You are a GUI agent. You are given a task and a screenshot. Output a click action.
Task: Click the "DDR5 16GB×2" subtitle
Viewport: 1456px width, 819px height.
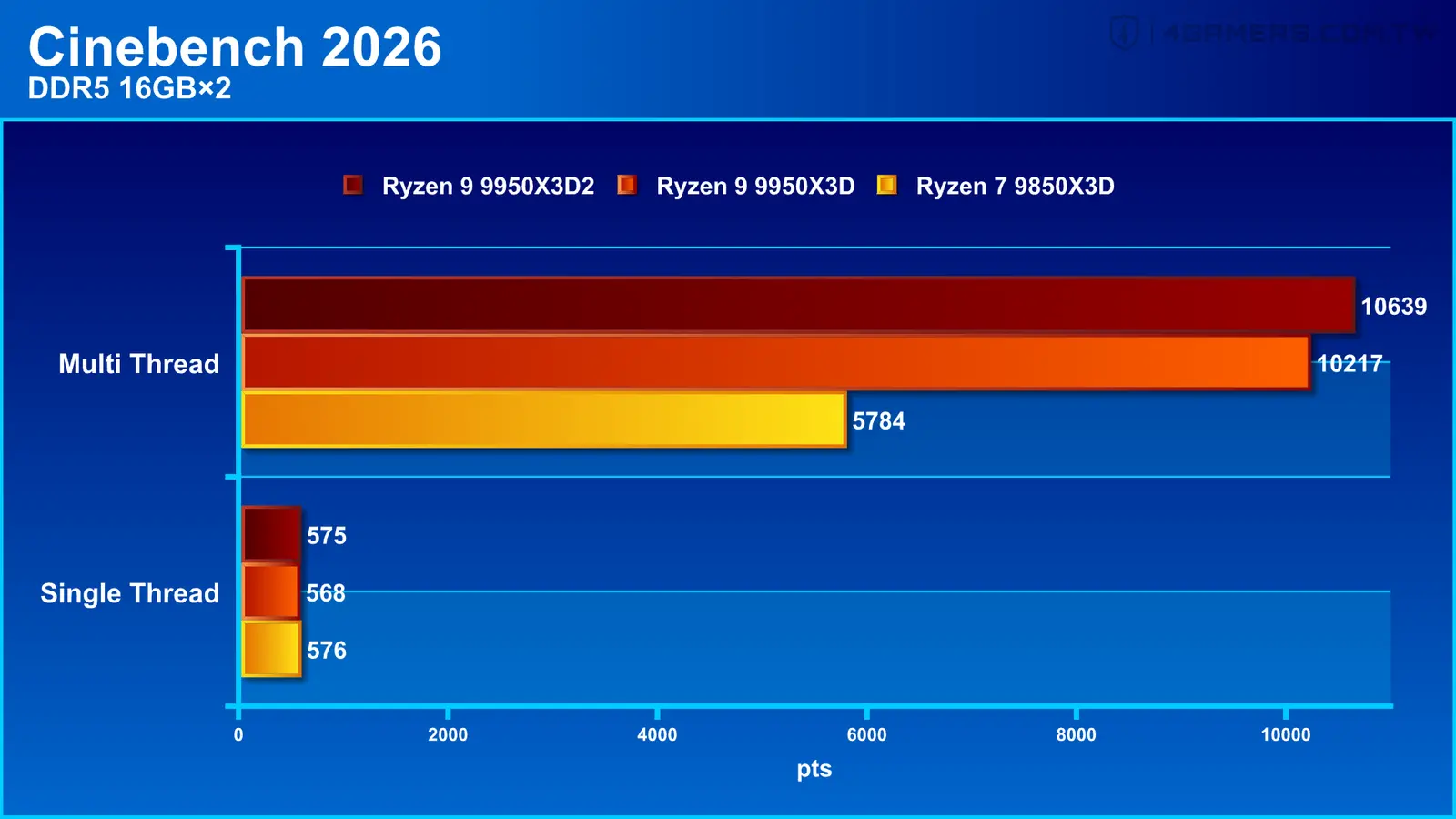point(129,88)
